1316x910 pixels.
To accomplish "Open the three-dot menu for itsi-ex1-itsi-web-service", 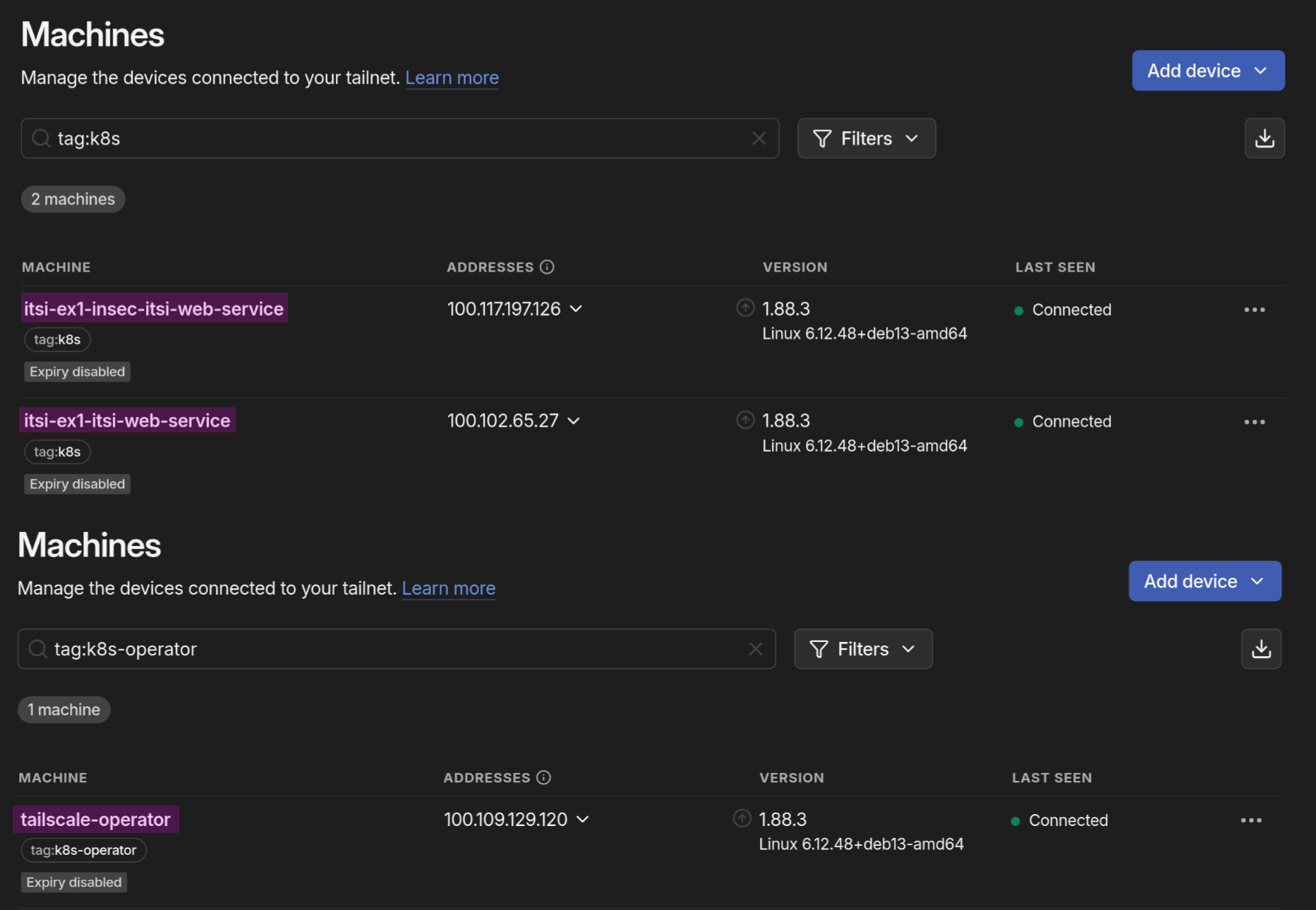I will (x=1254, y=422).
